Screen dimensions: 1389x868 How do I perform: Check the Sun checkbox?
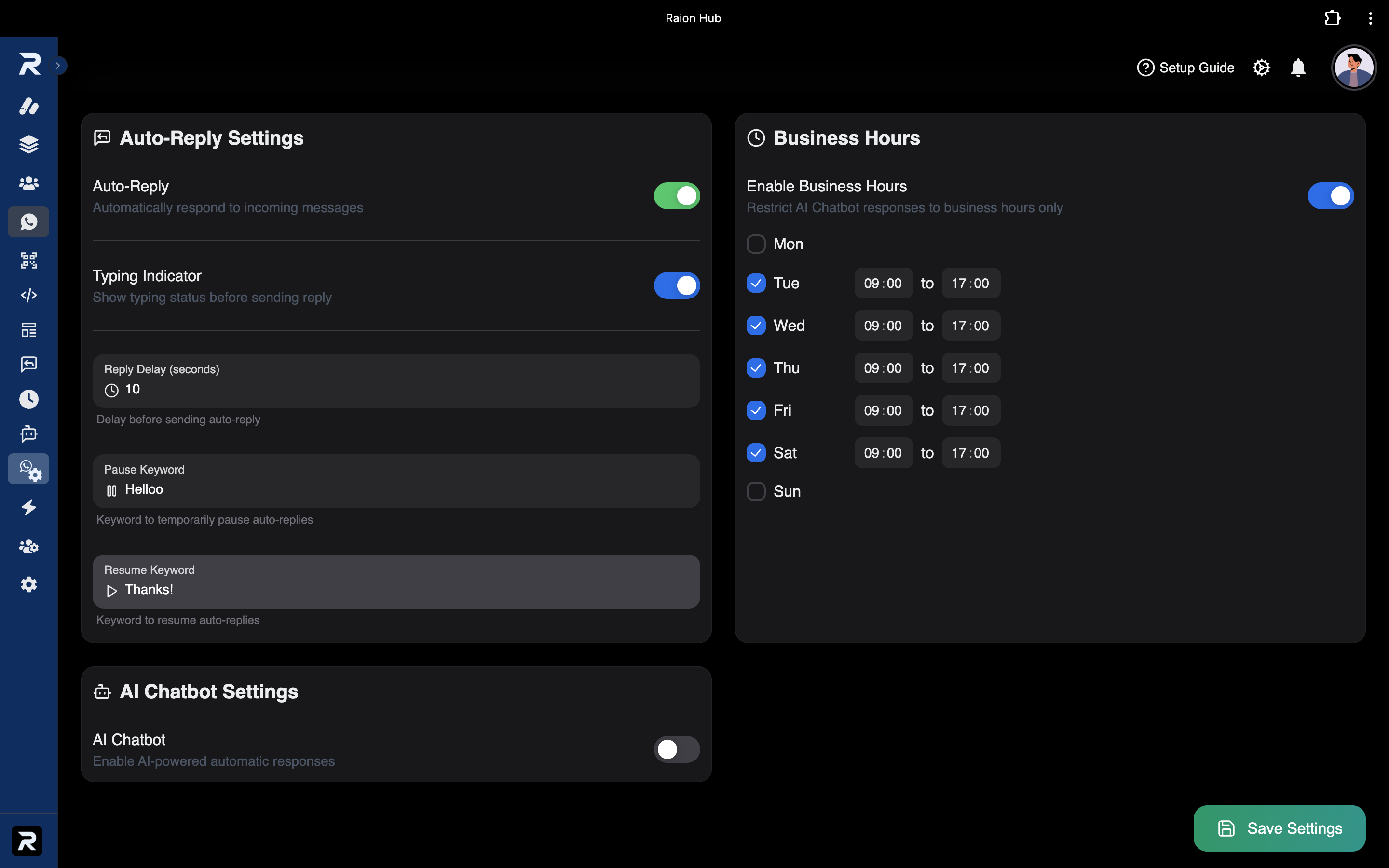[x=756, y=491]
